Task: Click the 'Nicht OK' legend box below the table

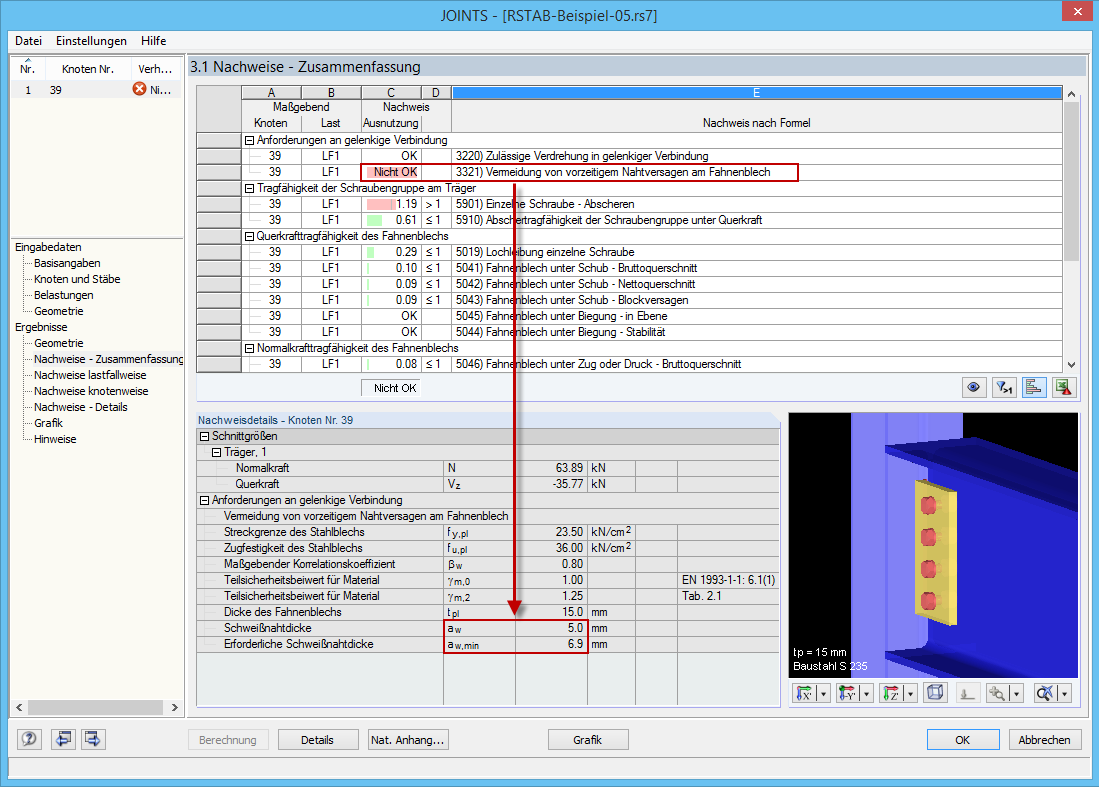Action: coord(391,388)
